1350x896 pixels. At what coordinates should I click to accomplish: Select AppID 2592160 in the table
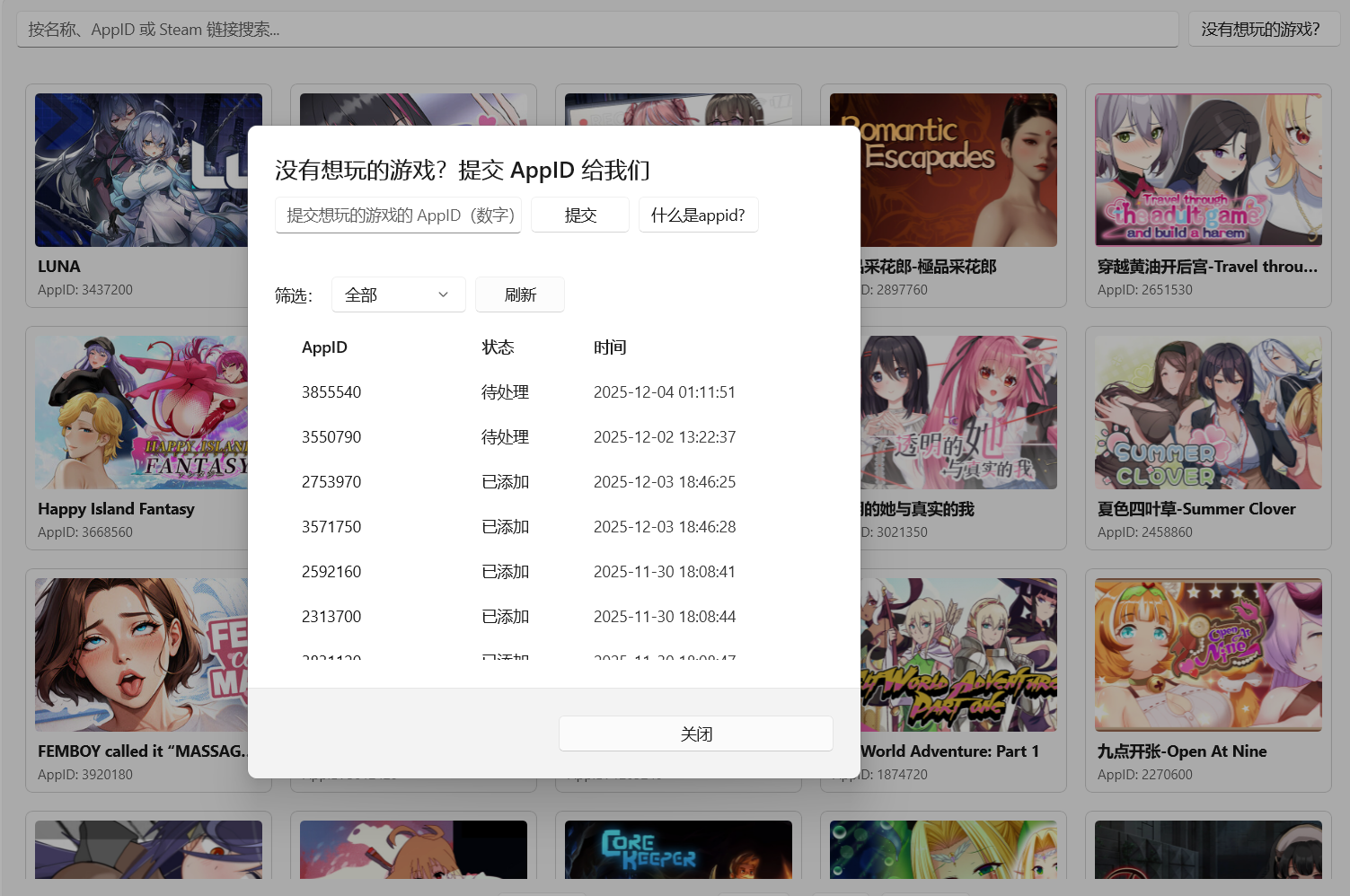[331, 572]
